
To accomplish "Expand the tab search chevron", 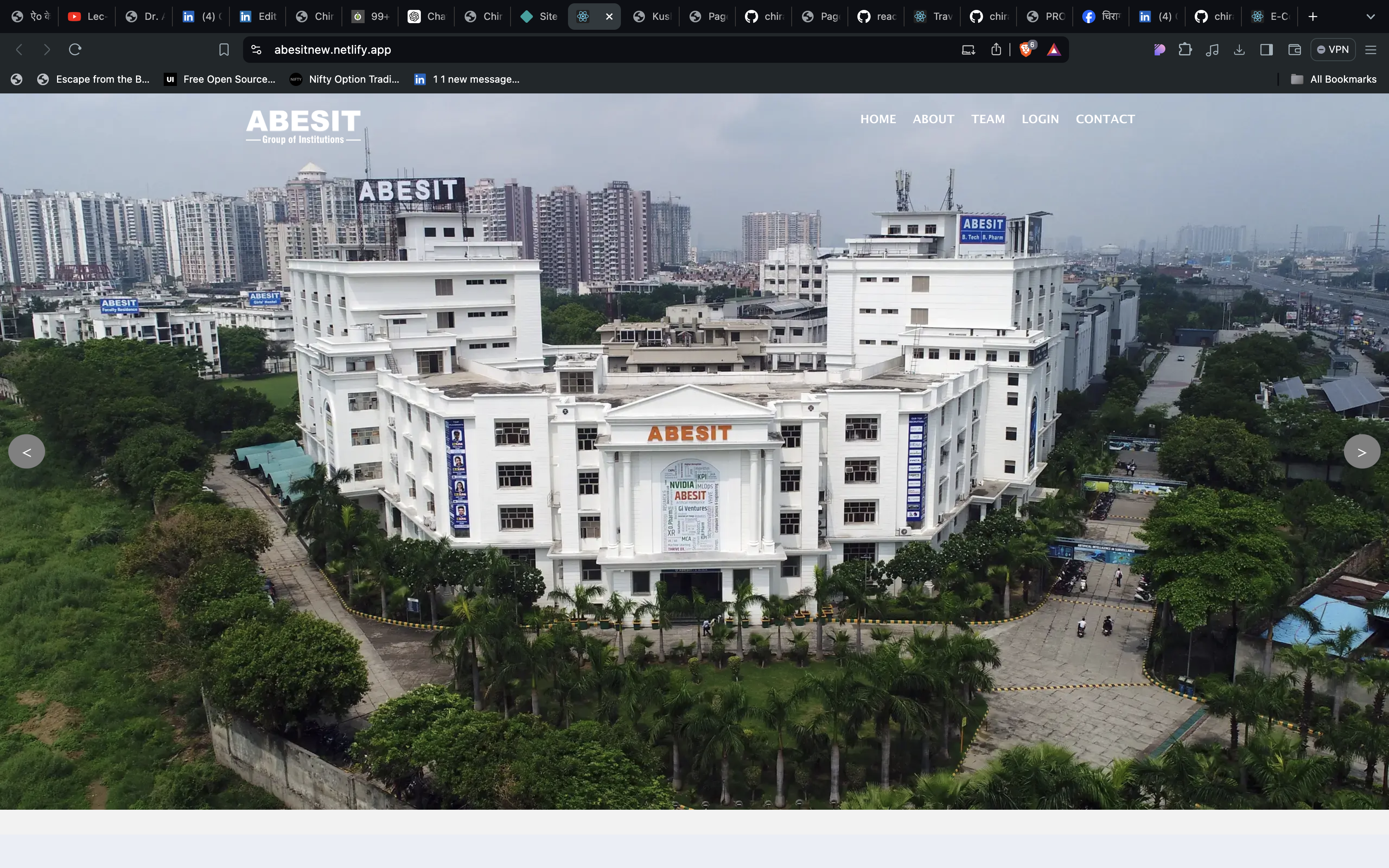I will click(x=1371, y=17).
